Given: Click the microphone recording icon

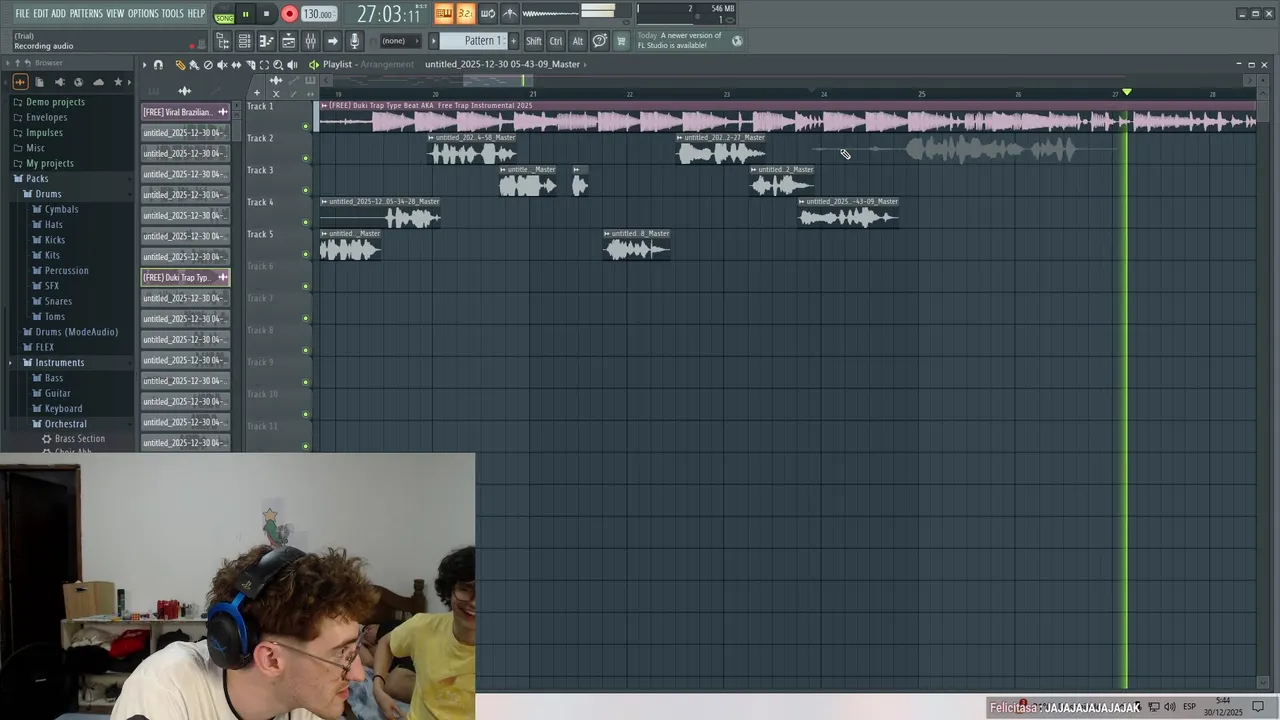Looking at the screenshot, I should click(x=354, y=41).
